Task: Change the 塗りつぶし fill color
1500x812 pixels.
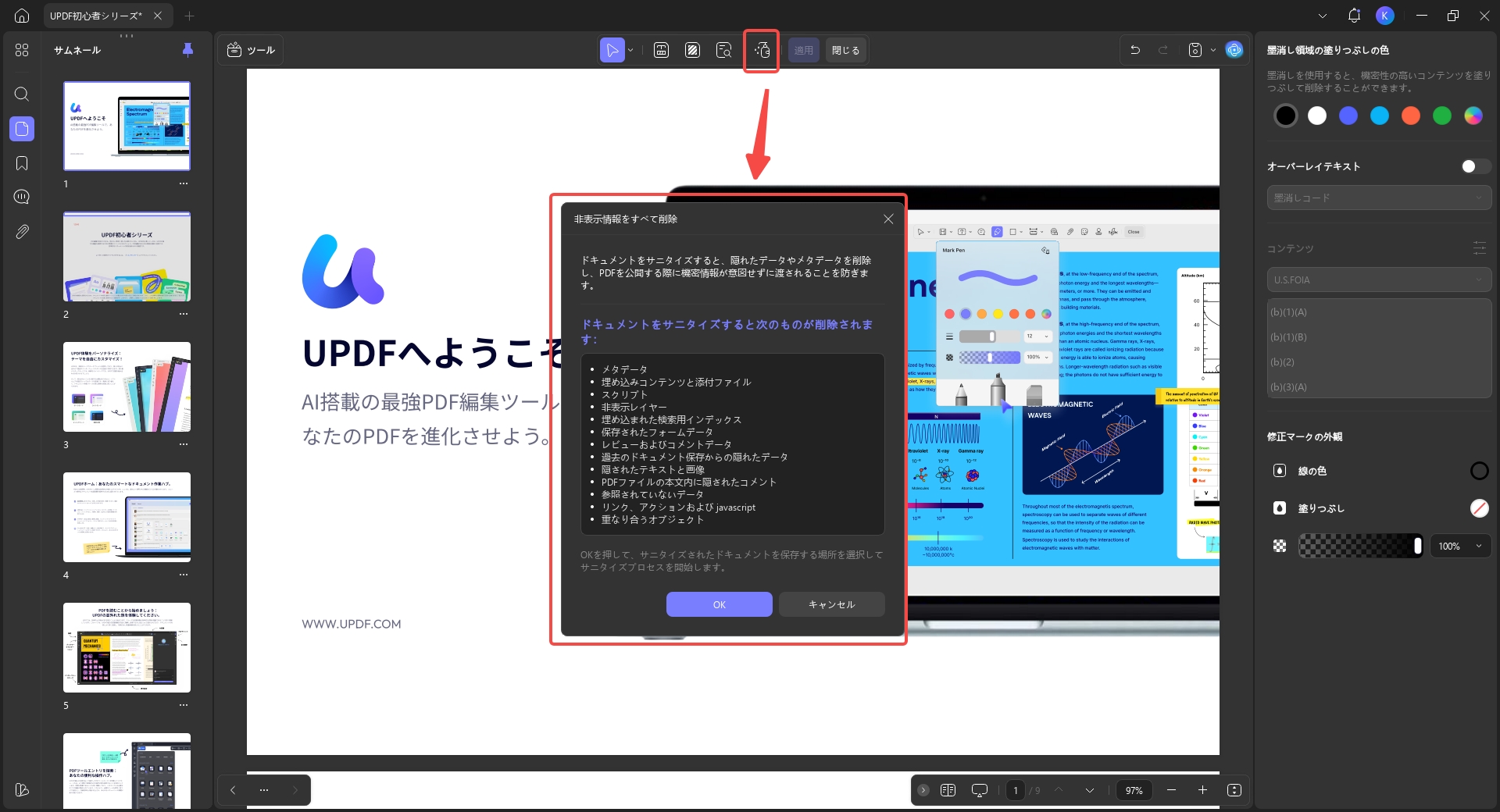Action: (x=1479, y=508)
